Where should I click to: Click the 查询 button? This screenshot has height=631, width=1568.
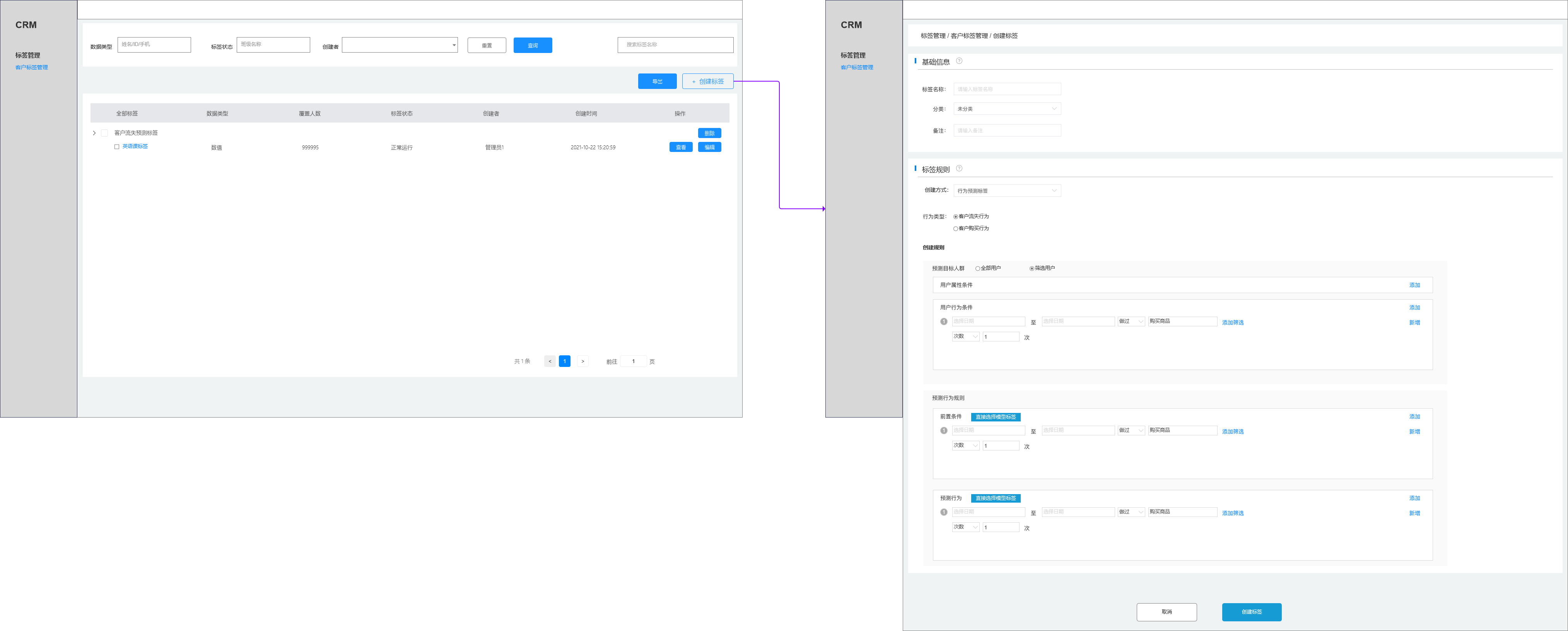coord(533,46)
